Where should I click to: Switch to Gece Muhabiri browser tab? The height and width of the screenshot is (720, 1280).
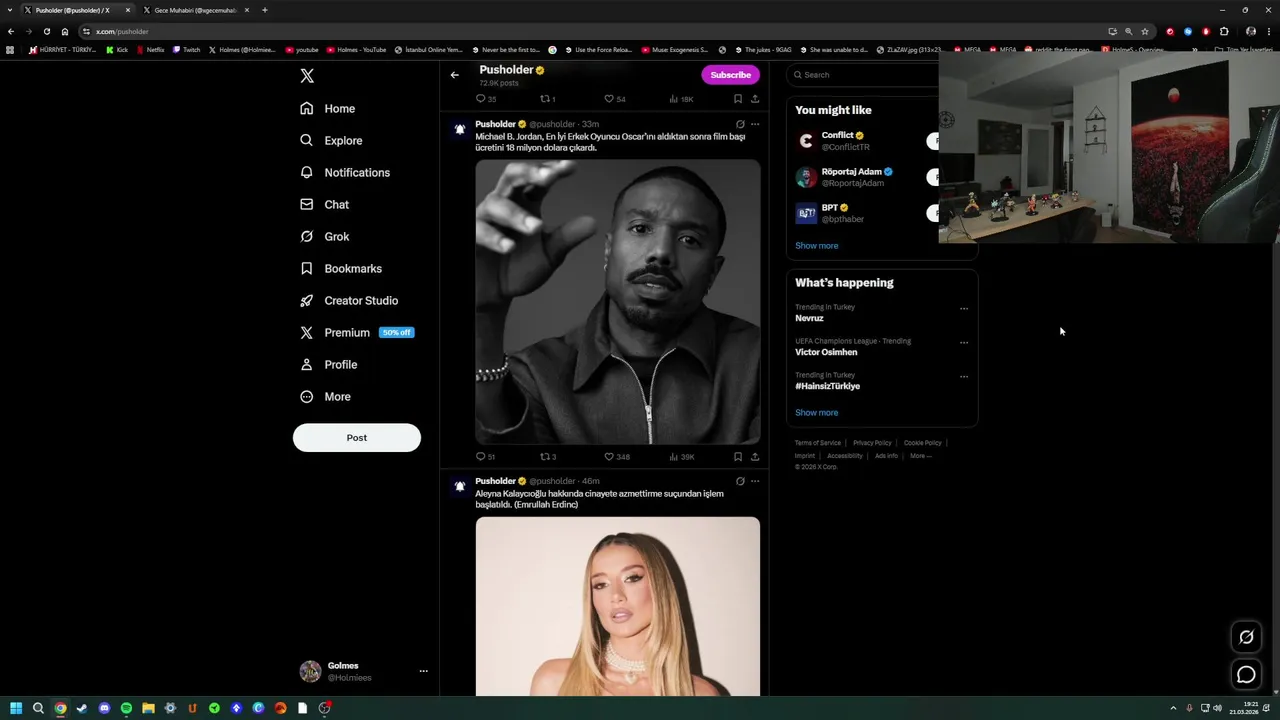tap(196, 10)
